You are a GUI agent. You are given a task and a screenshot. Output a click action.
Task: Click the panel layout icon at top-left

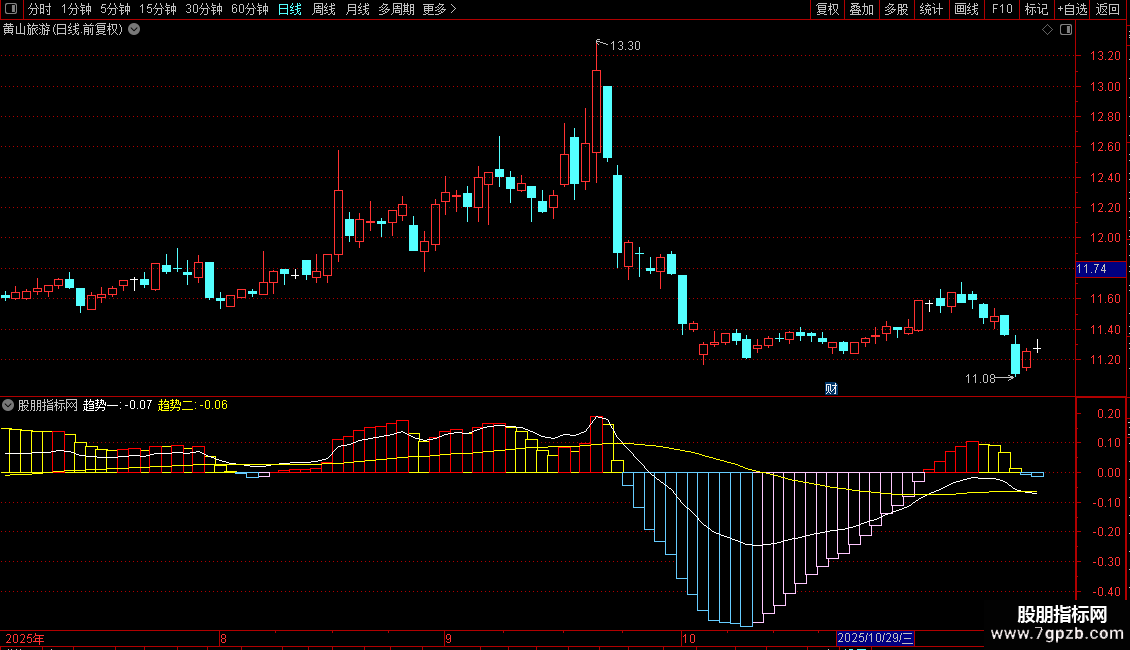(x=11, y=9)
